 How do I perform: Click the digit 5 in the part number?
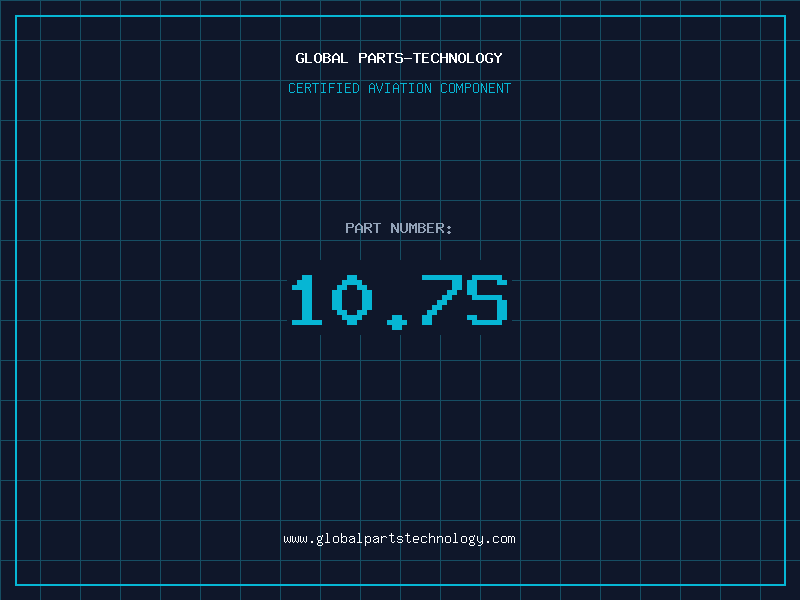point(487,300)
